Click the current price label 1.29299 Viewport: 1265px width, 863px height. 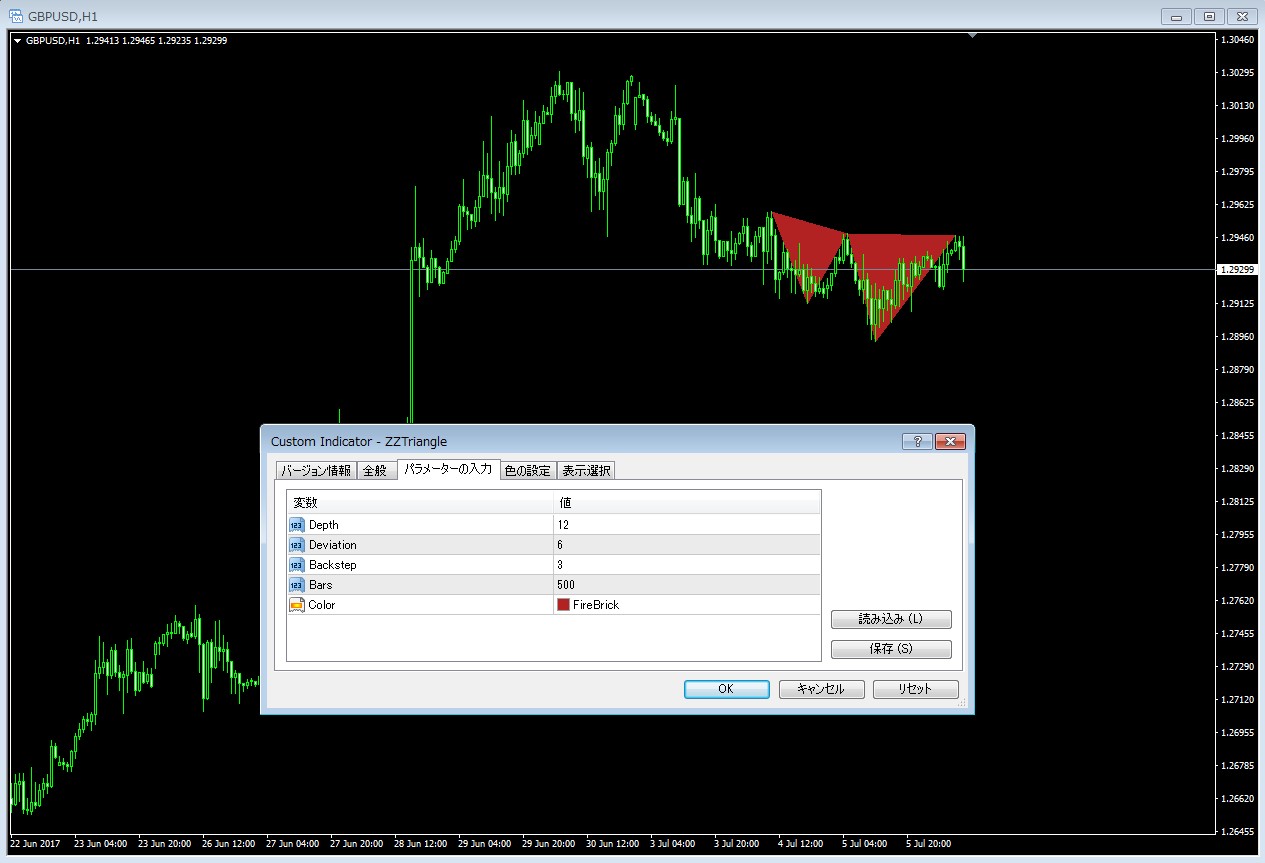pos(1237,270)
